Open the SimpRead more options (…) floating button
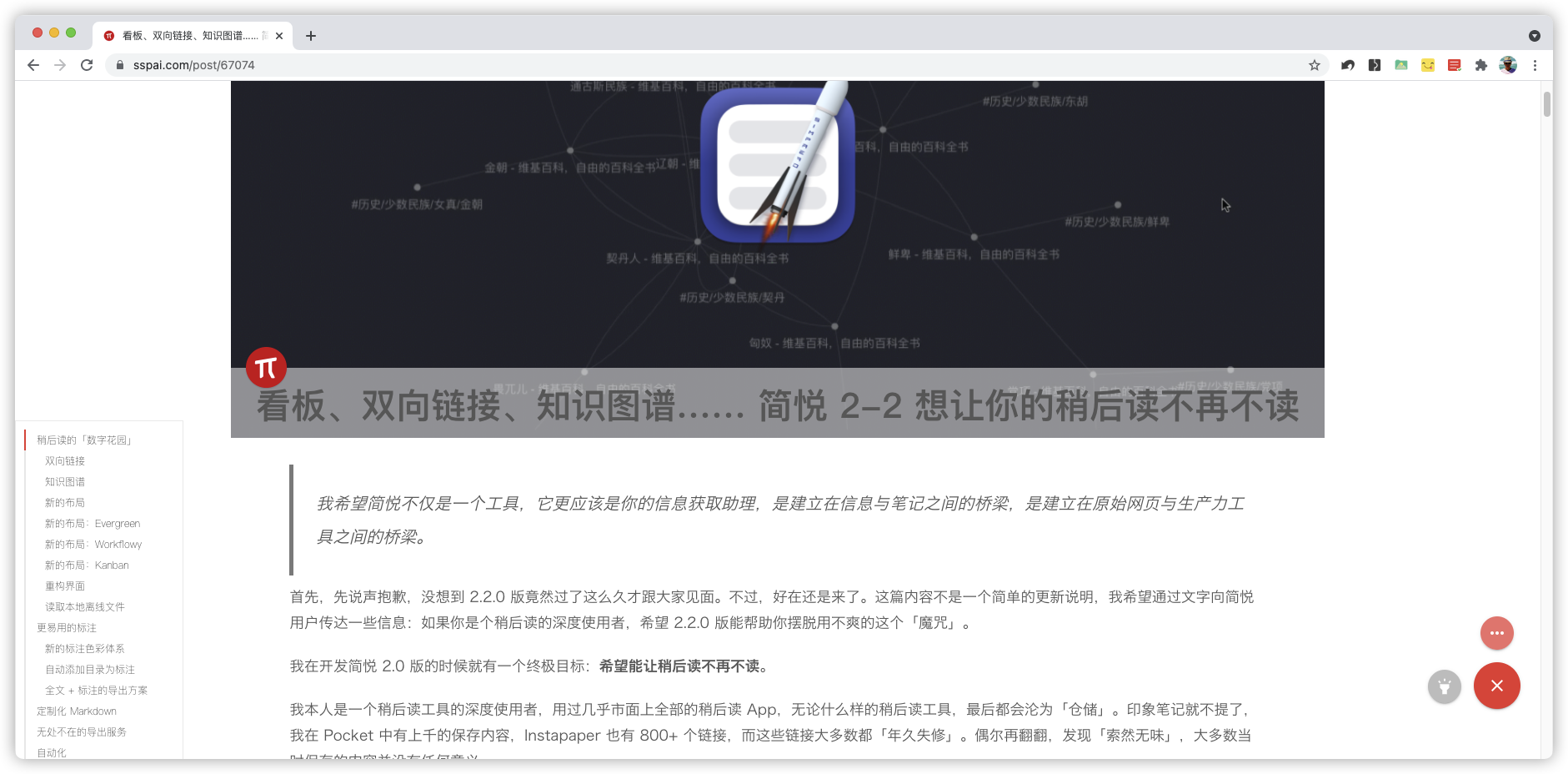1568x774 pixels. point(1497,633)
